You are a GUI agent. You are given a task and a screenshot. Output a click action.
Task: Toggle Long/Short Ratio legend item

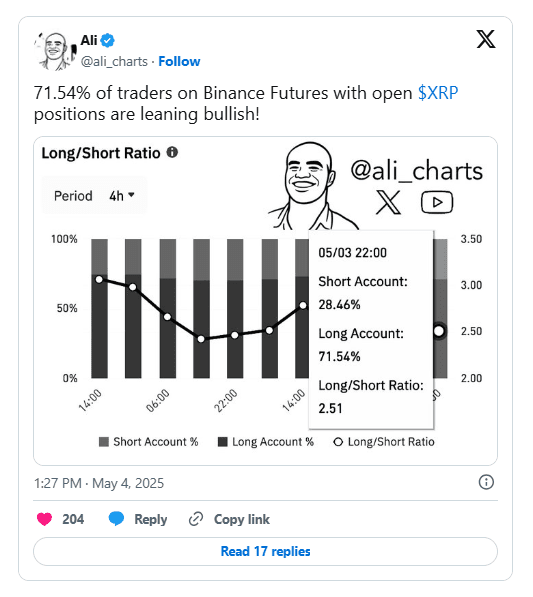click(x=384, y=442)
